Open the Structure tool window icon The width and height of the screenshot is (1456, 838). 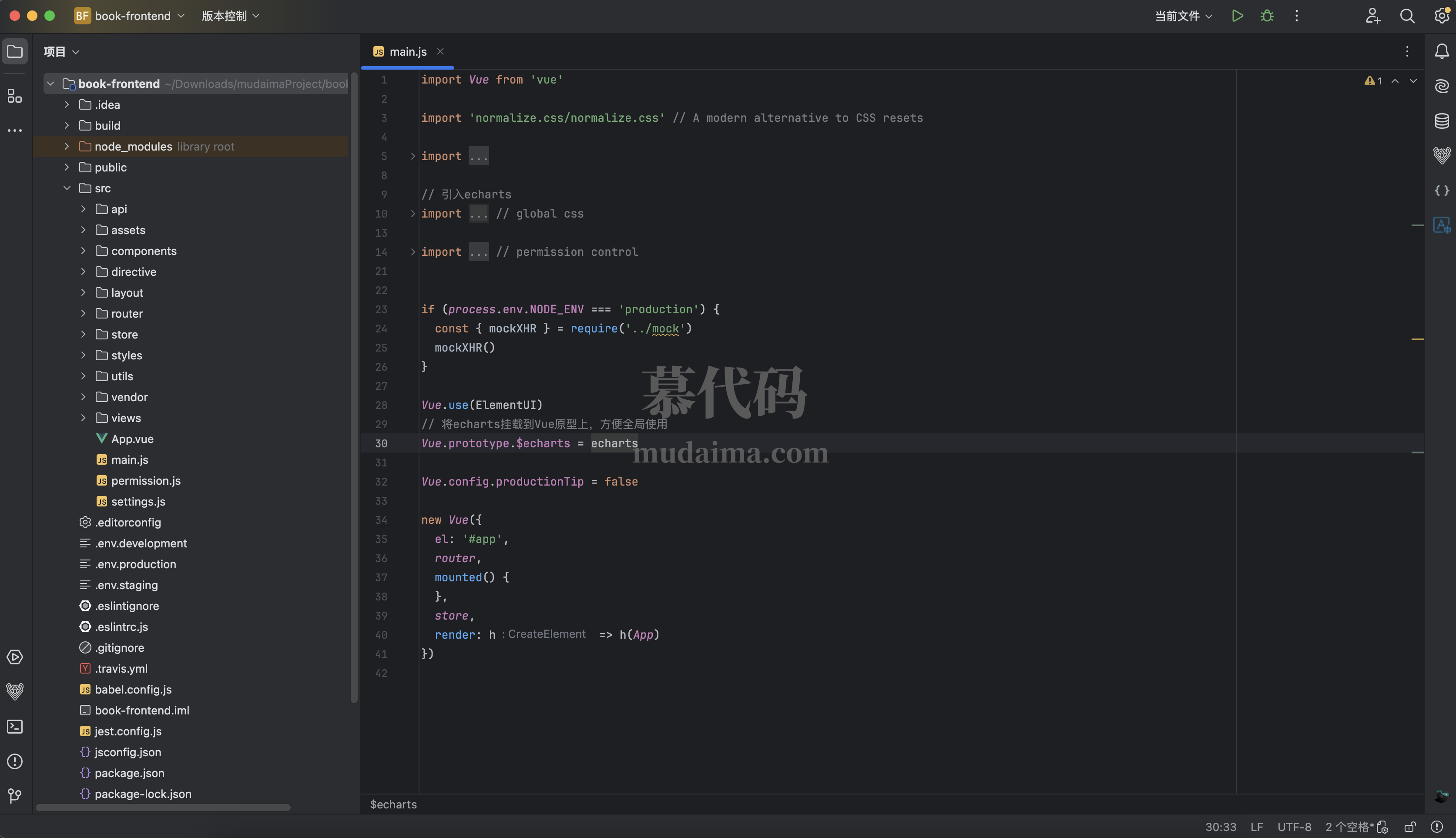(x=15, y=96)
